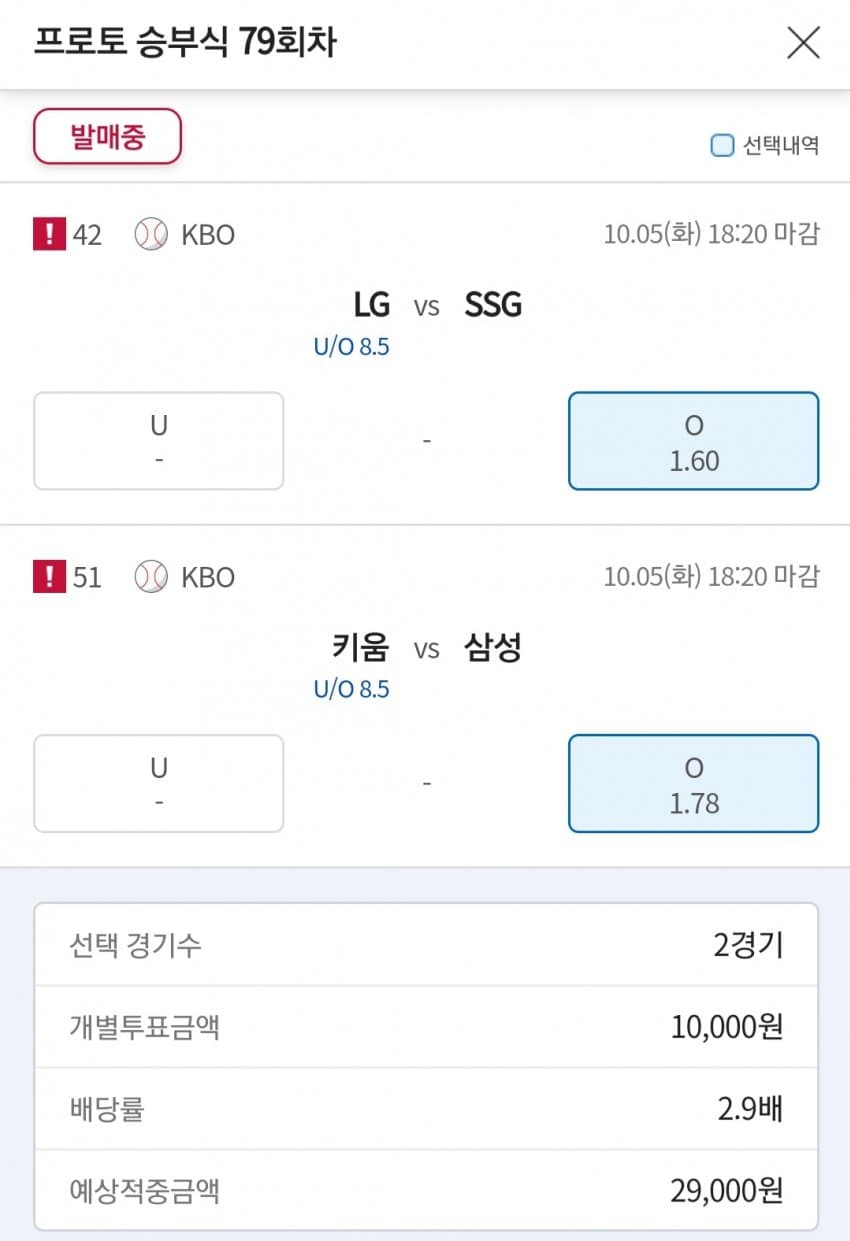
Task: Click the 키움 team name
Action: click(360, 648)
